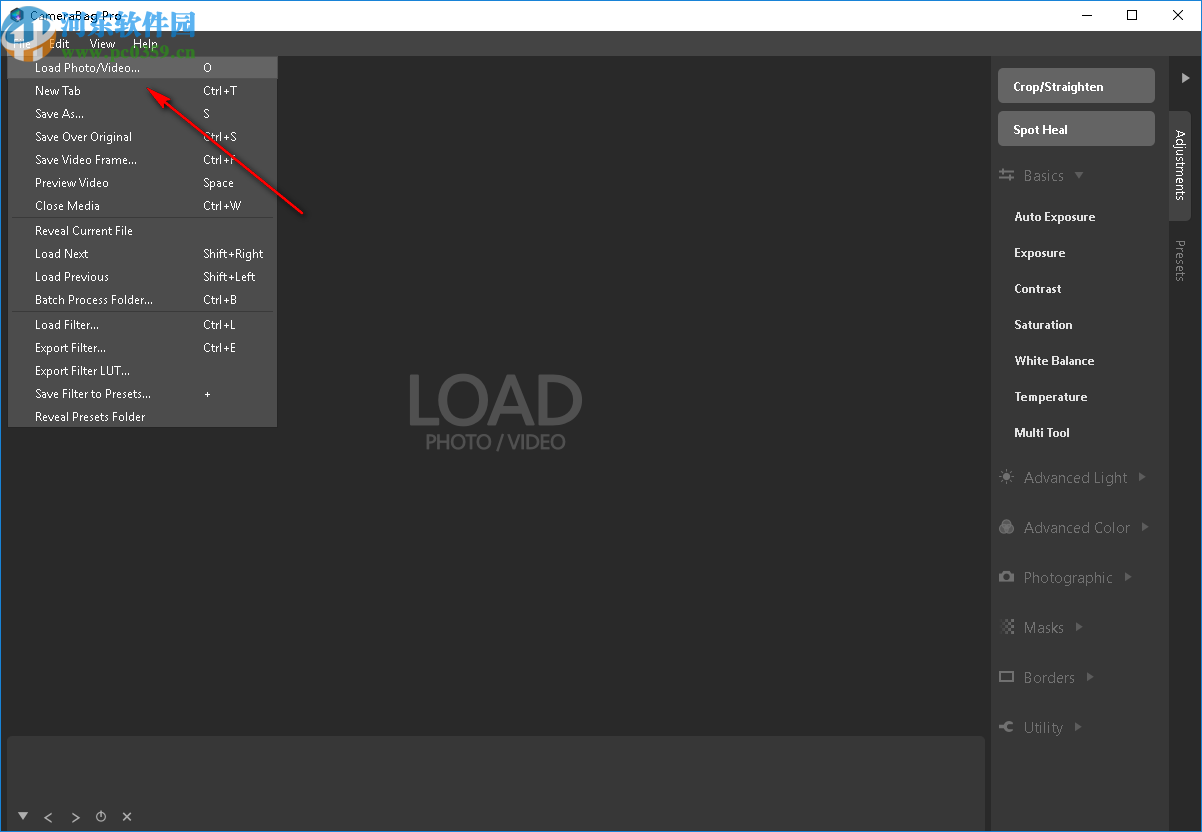Select Preview Video menu entry
This screenshot has height=832, width=1202.
pos(142,183)
